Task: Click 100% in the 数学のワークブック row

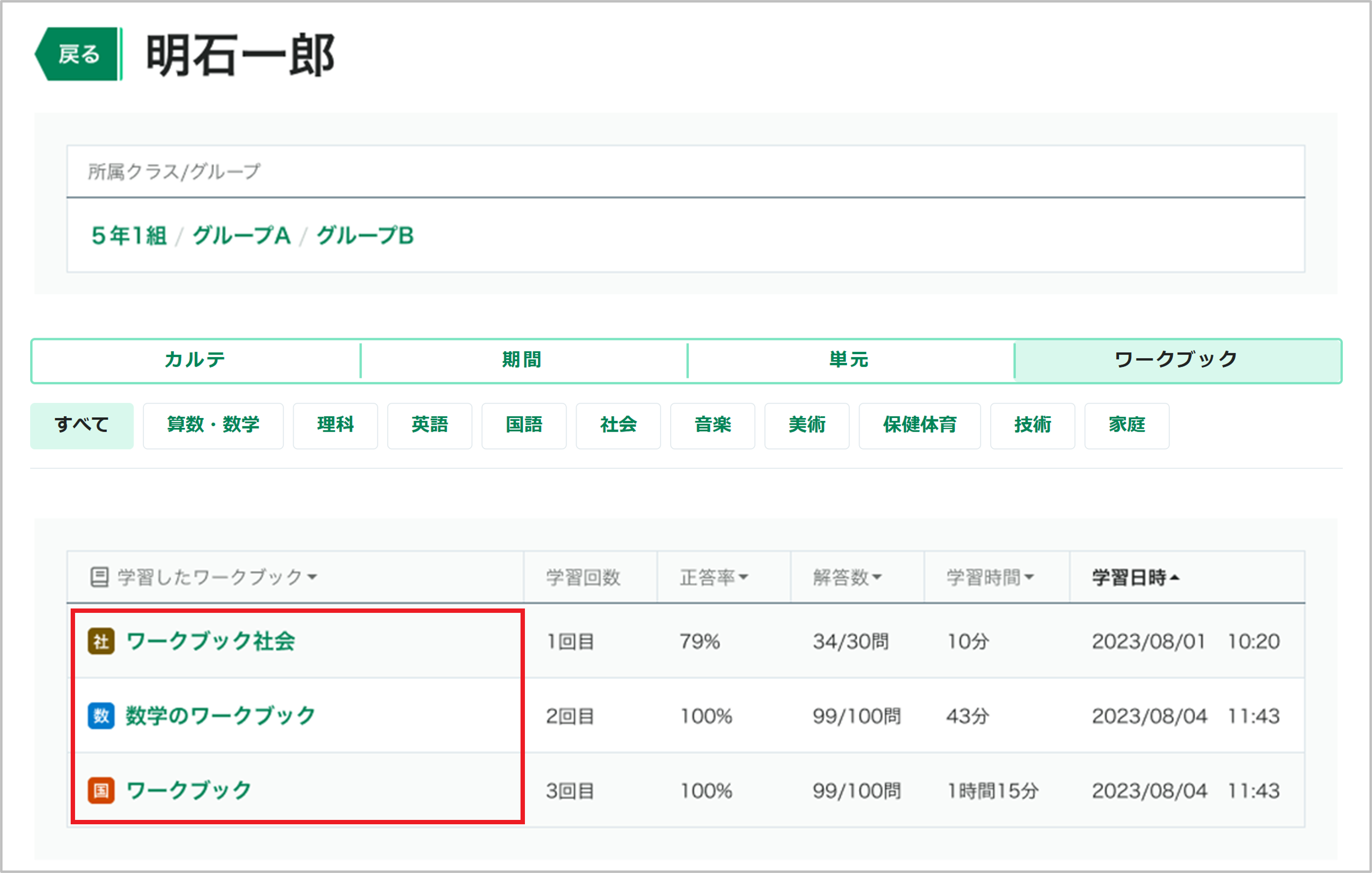Action: pos(706,717)
